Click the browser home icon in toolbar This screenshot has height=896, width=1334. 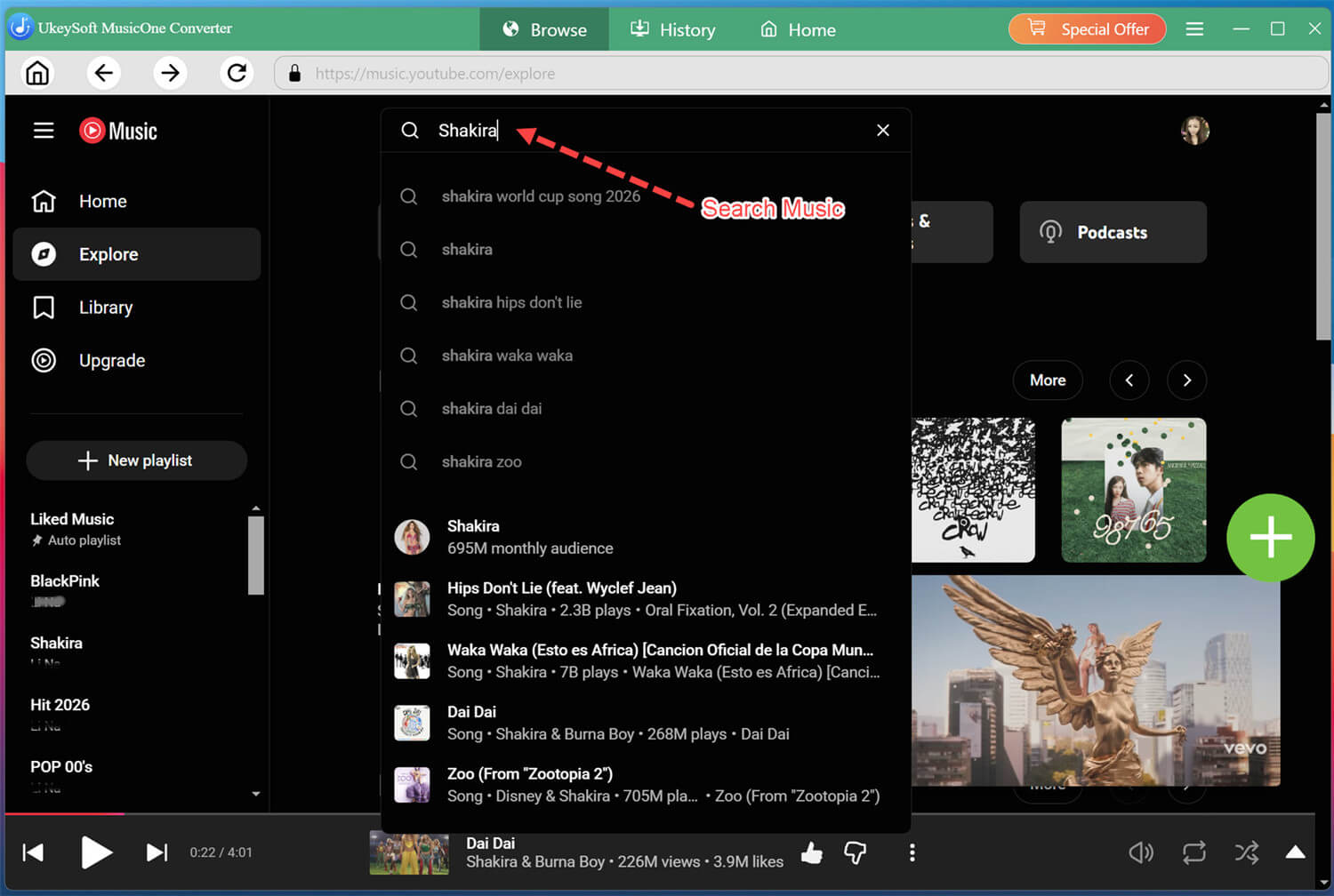(37, 73)
